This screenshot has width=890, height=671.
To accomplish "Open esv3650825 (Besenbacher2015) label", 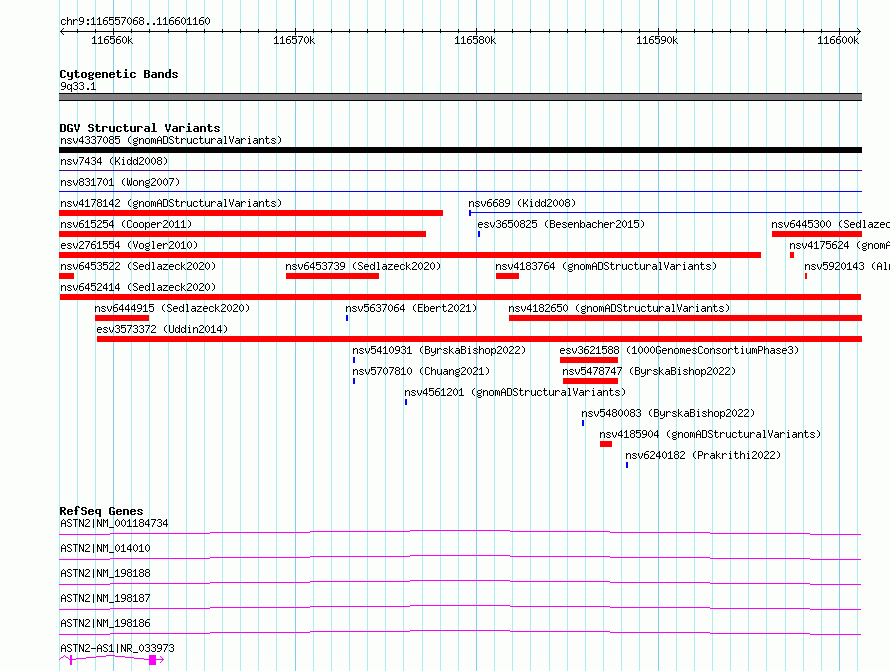I will pos(561,224).
